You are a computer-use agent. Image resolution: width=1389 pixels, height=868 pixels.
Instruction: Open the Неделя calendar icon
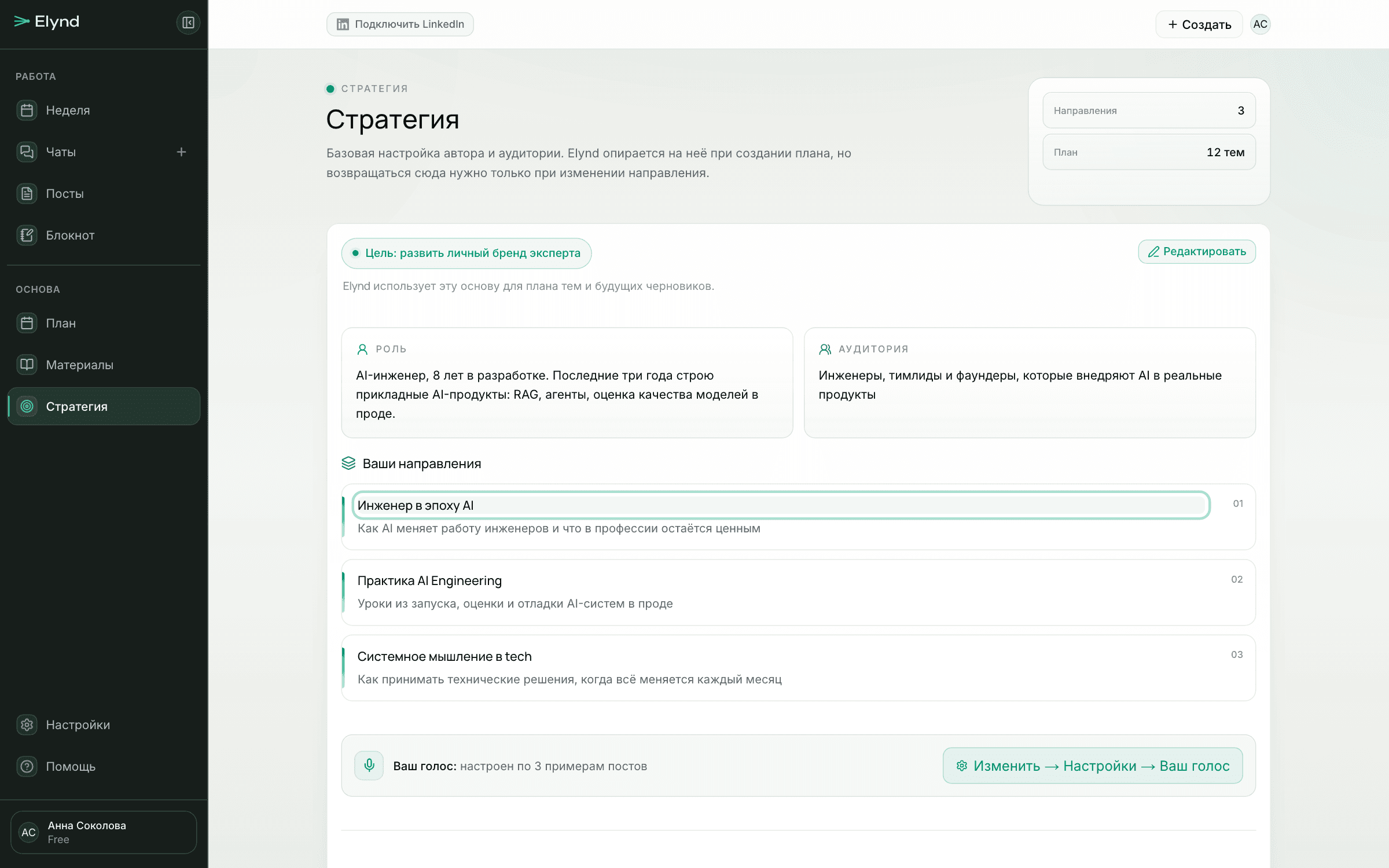[27, 110]
